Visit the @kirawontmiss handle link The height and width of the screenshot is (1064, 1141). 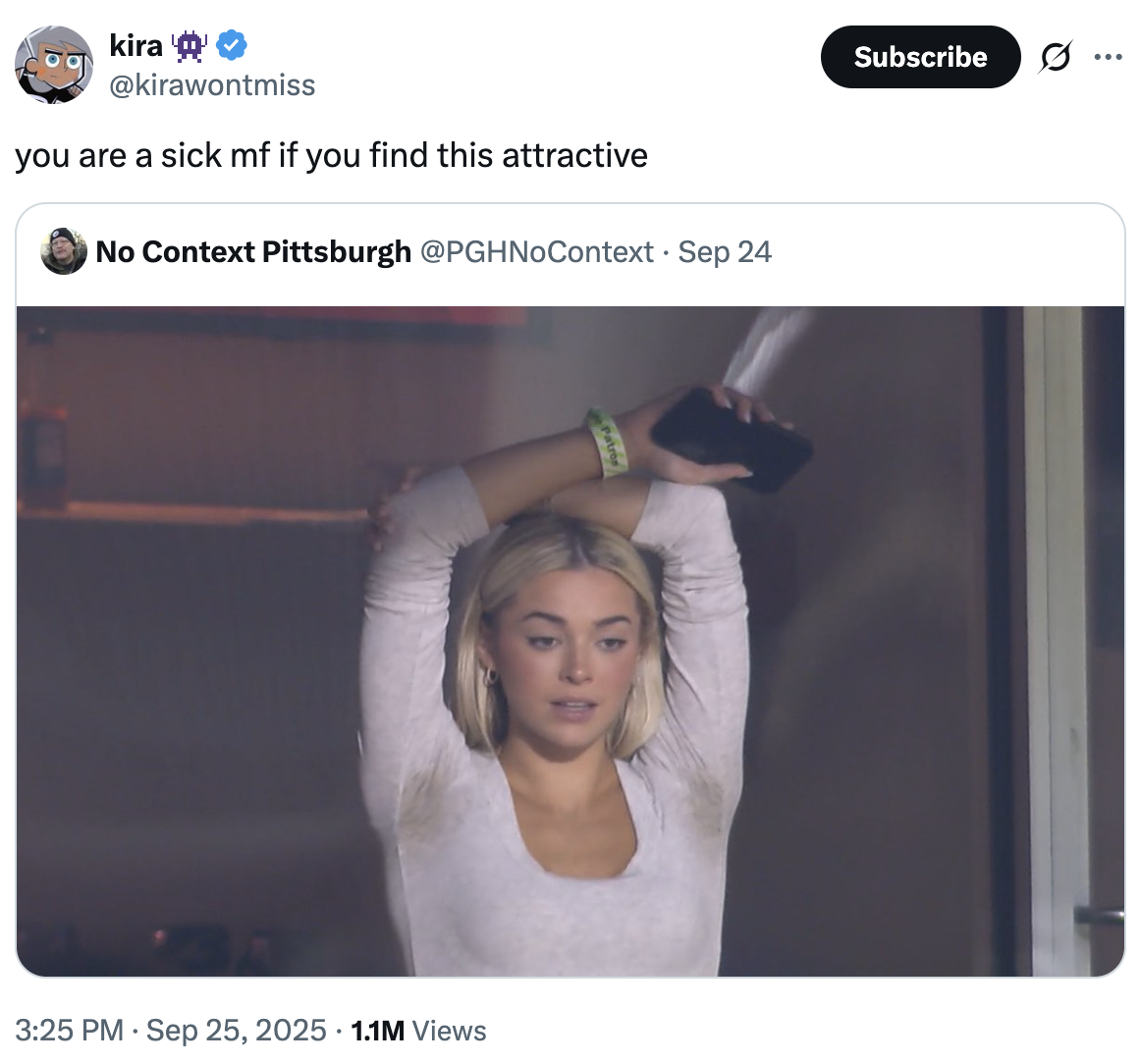pyautogui.click(x=212, y=85)
